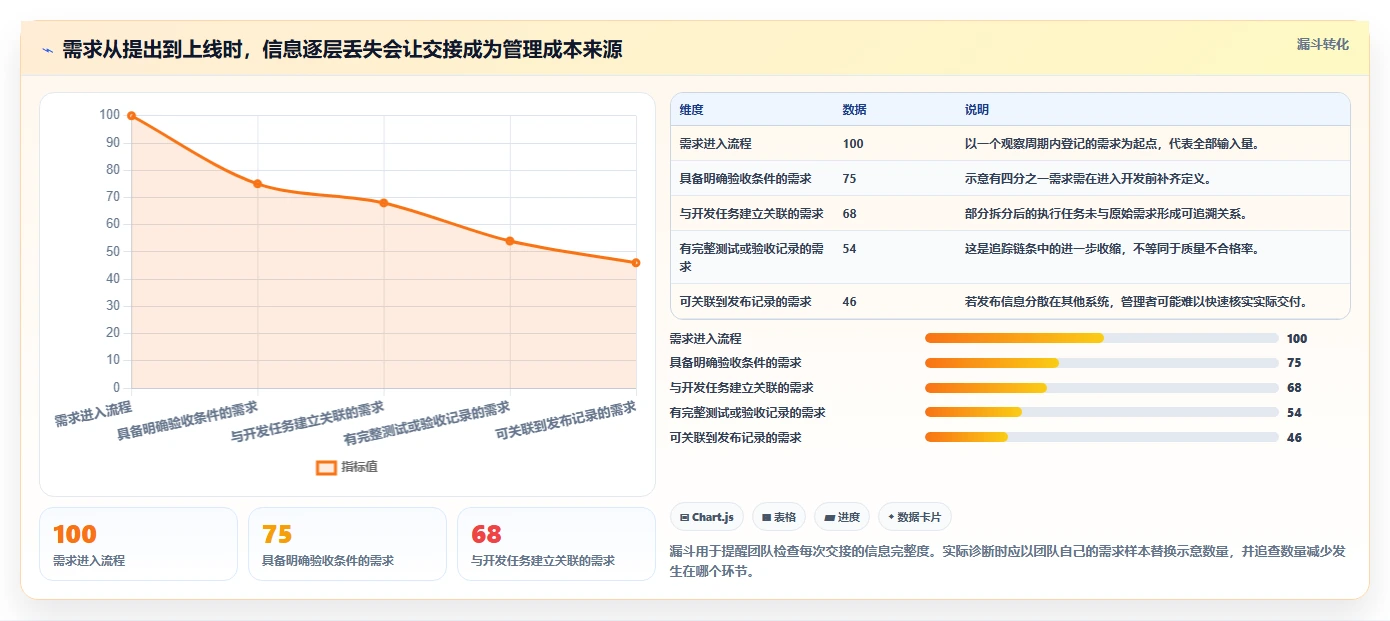Select the Chart.js tag chip

point(707,517)
